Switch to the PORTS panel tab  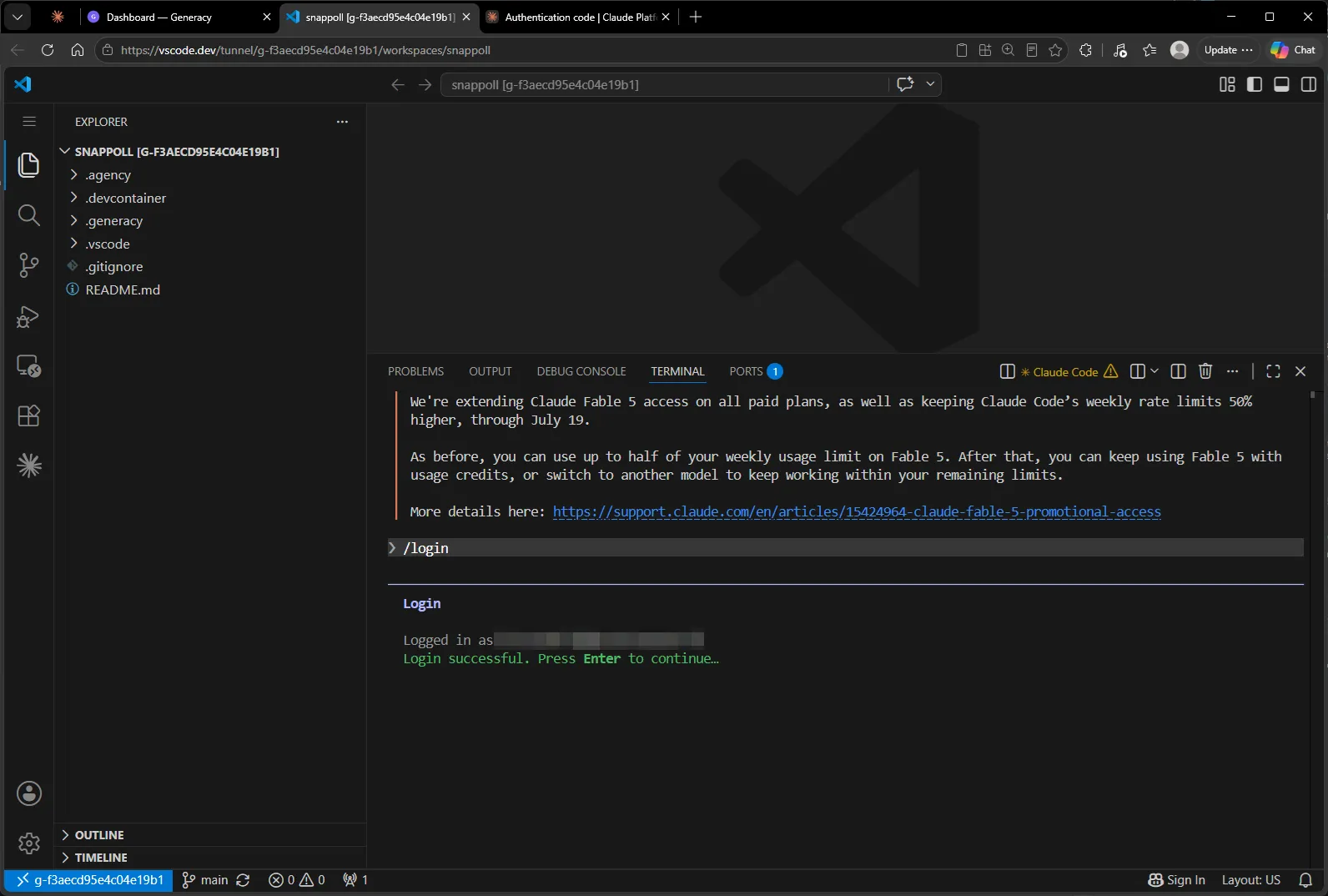tap(755, 371)
